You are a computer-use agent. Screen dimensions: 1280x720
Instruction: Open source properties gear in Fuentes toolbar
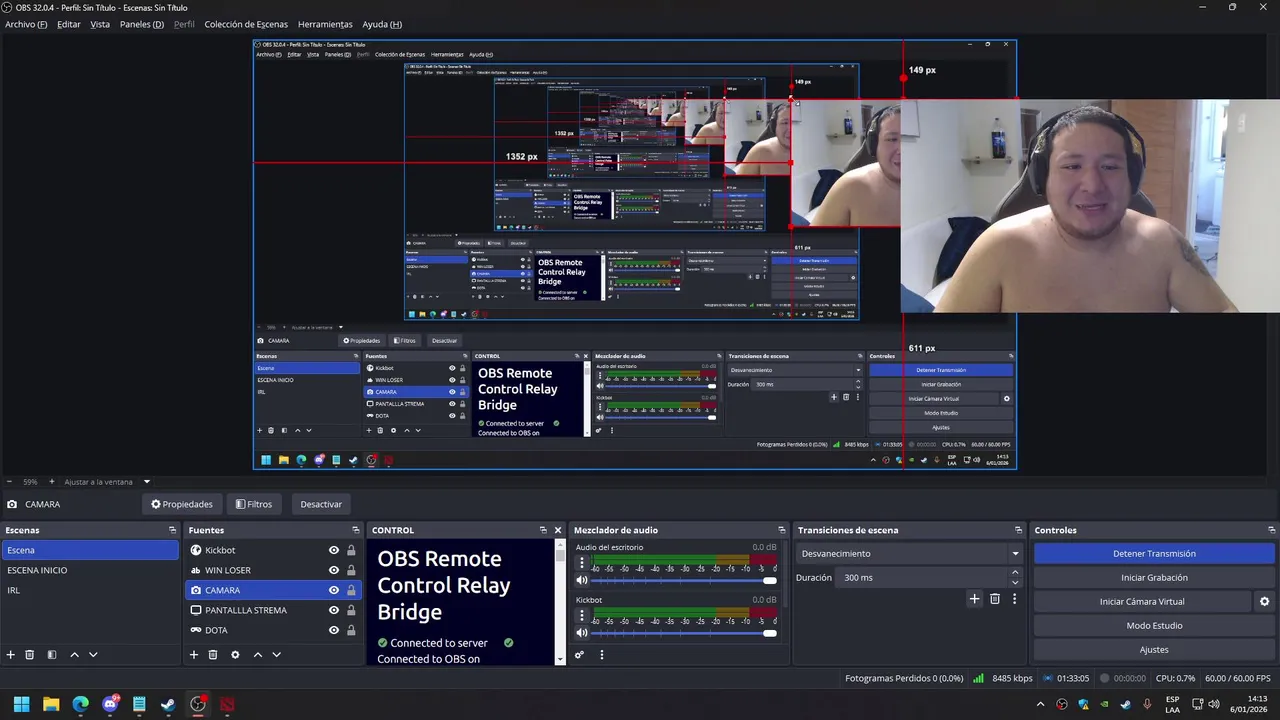235,655
